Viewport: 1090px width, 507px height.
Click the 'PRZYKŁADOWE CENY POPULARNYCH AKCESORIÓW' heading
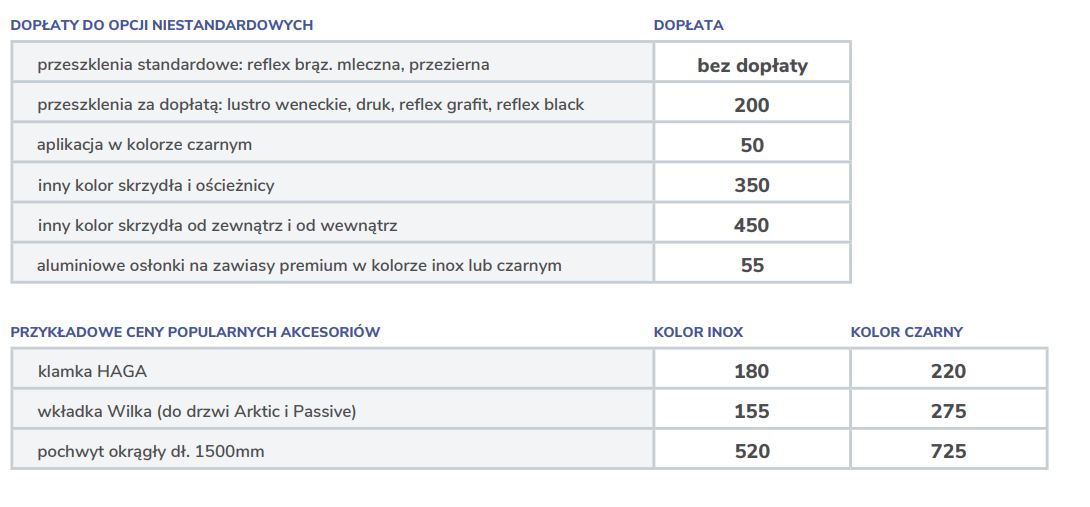click(x=195, y=332)
